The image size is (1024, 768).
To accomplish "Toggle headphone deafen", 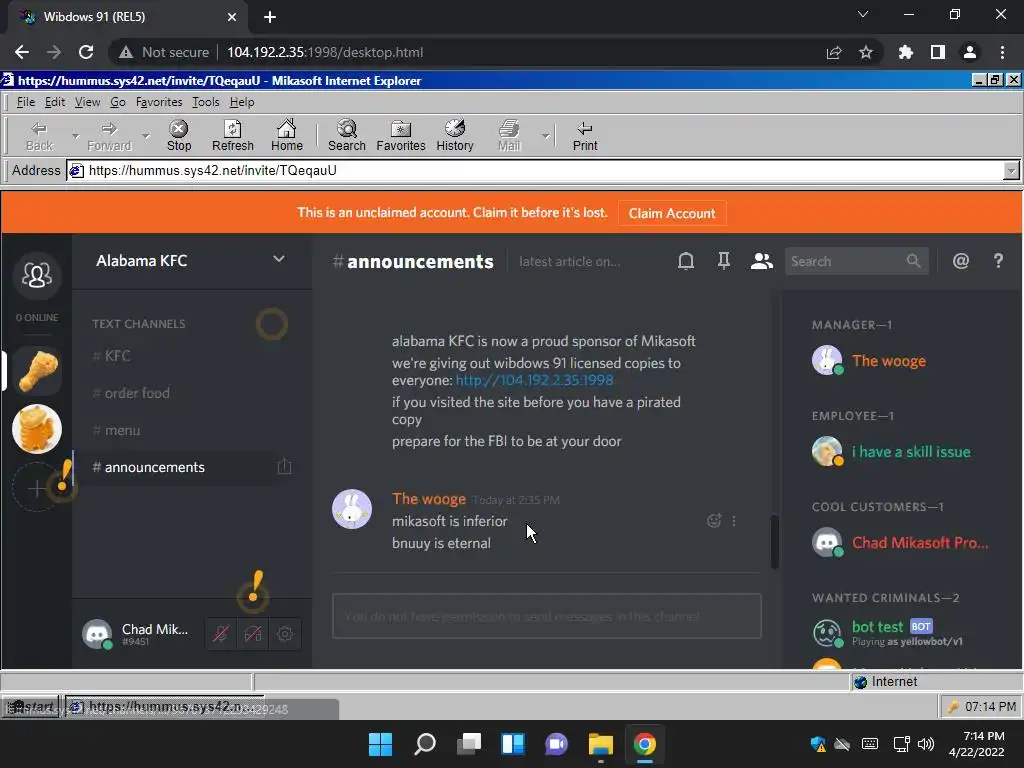I will pos(253,633).
